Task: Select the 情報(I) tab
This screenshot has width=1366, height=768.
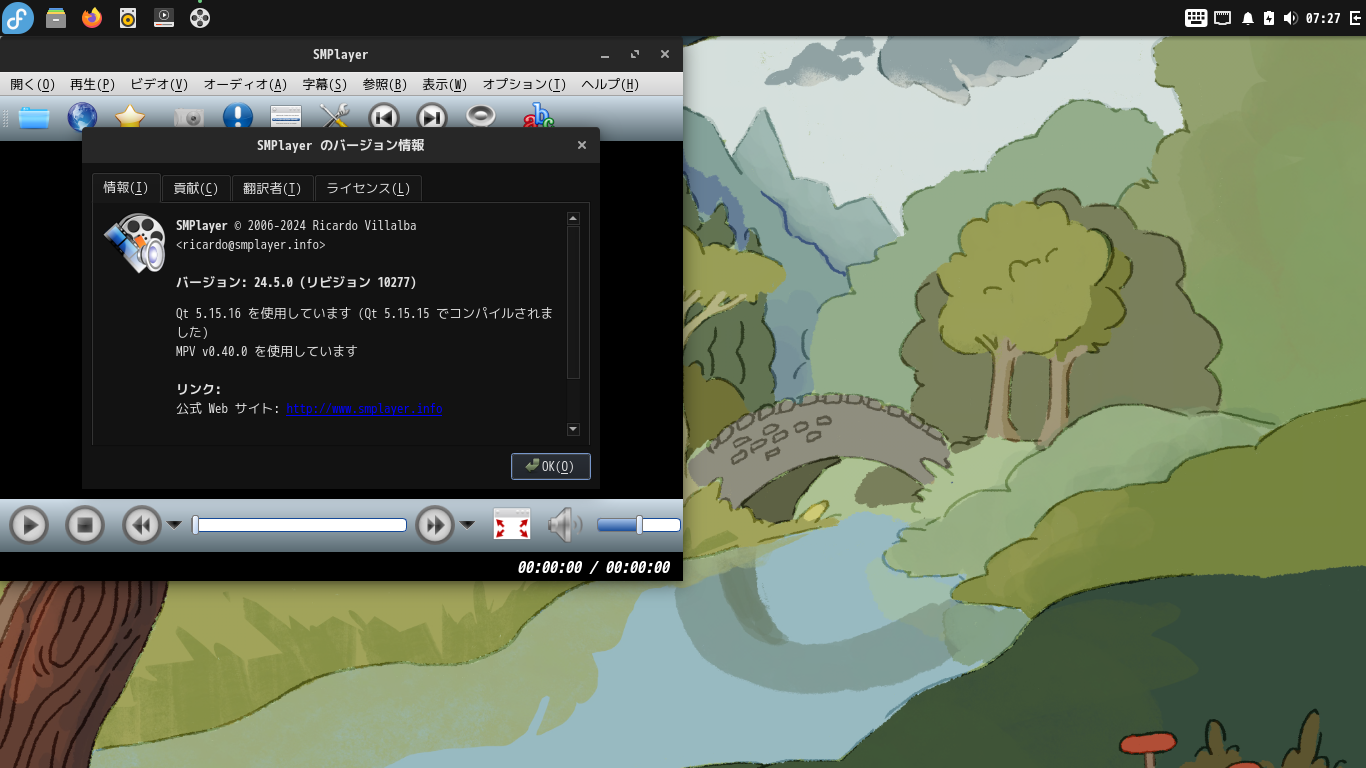Action: [126, 188]
